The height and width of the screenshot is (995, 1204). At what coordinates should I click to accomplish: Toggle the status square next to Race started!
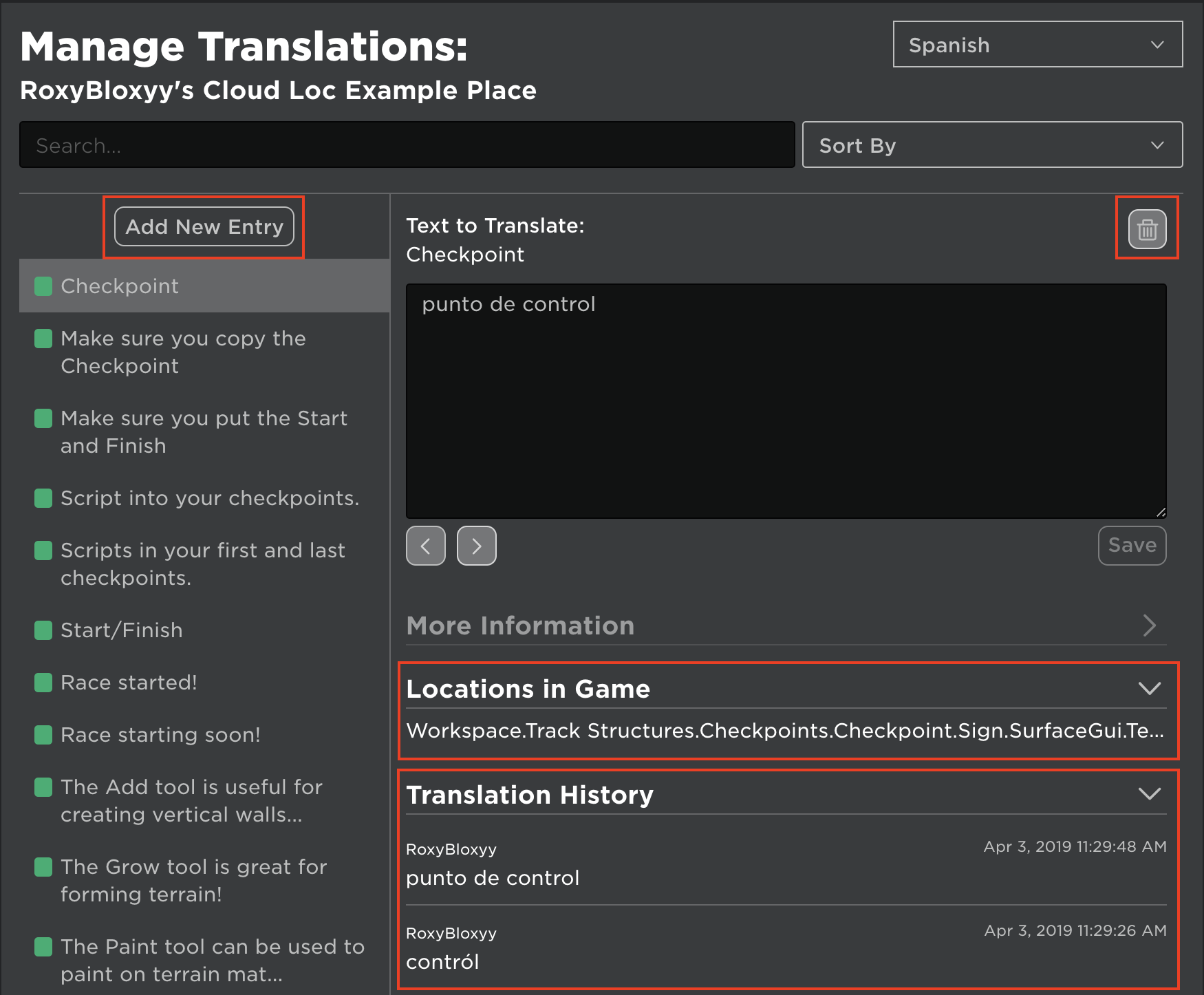pos(43,682)
